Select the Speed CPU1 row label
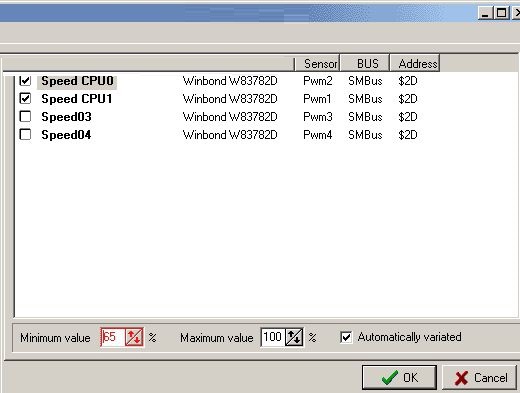520x393 pixels. [x=77, y=99]
